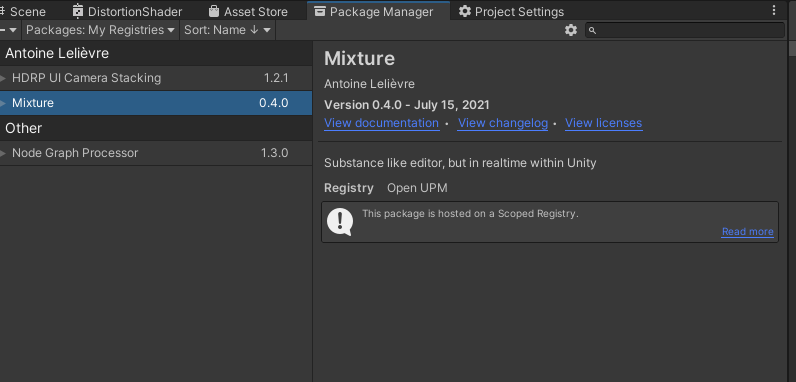Click the Other group header

tap(156, 128)
